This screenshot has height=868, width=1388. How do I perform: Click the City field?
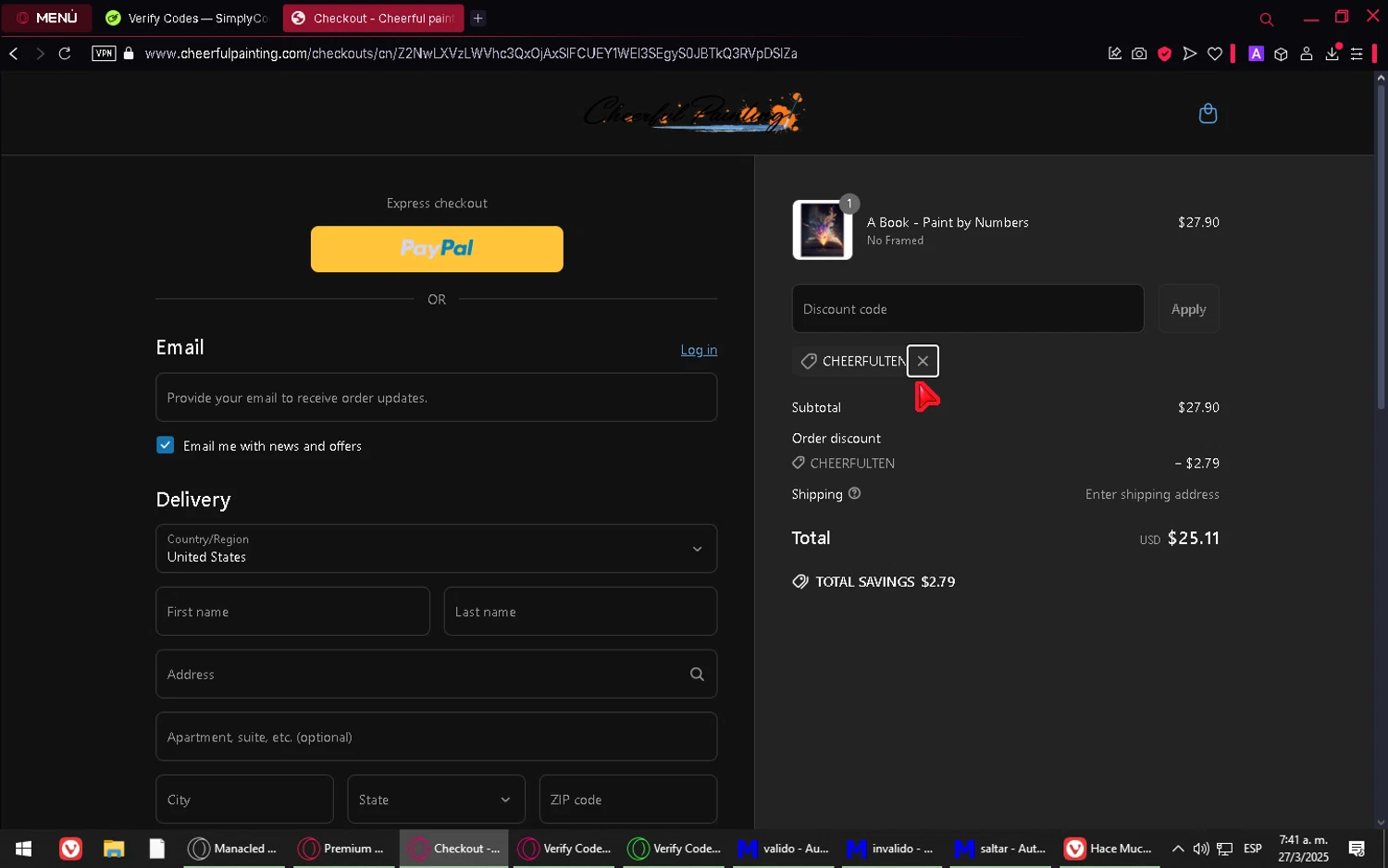click(x=244, y=800)
